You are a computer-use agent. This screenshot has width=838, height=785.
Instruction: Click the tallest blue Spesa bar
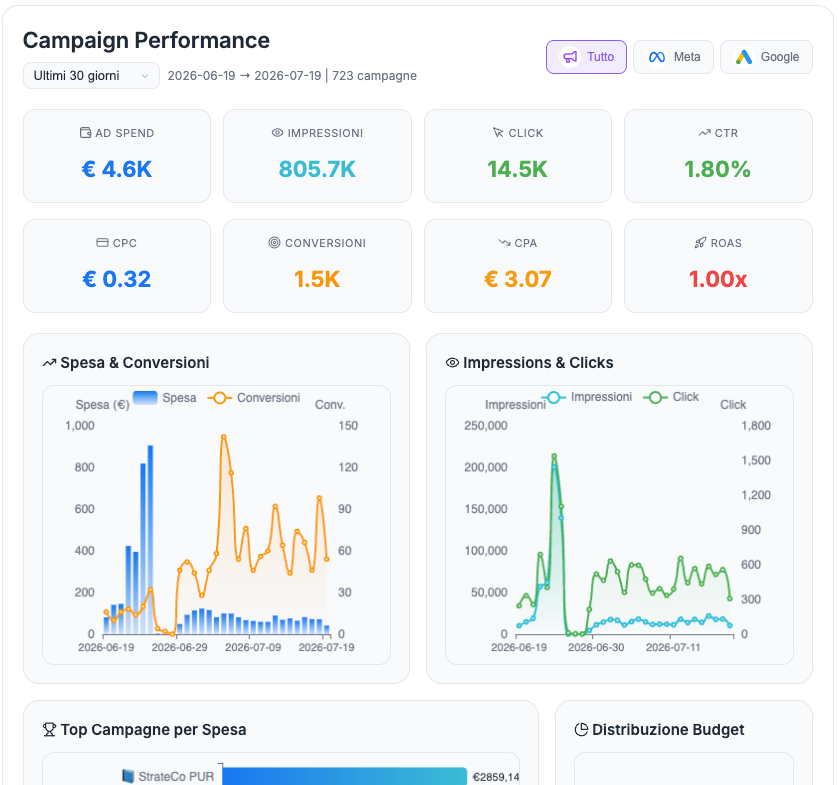150,540
